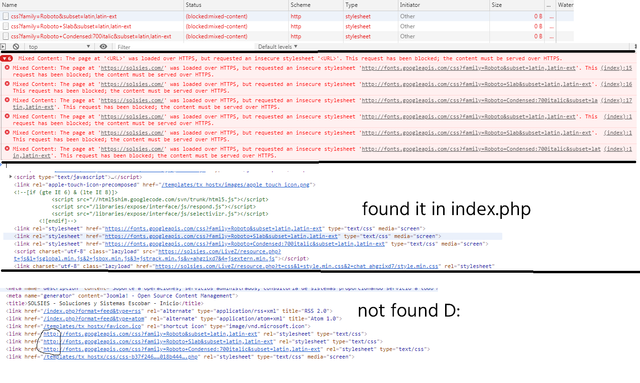640x383 pixels.
Task: Select the highlighted Roboto+Slab link element line
Action: (253, 236)
